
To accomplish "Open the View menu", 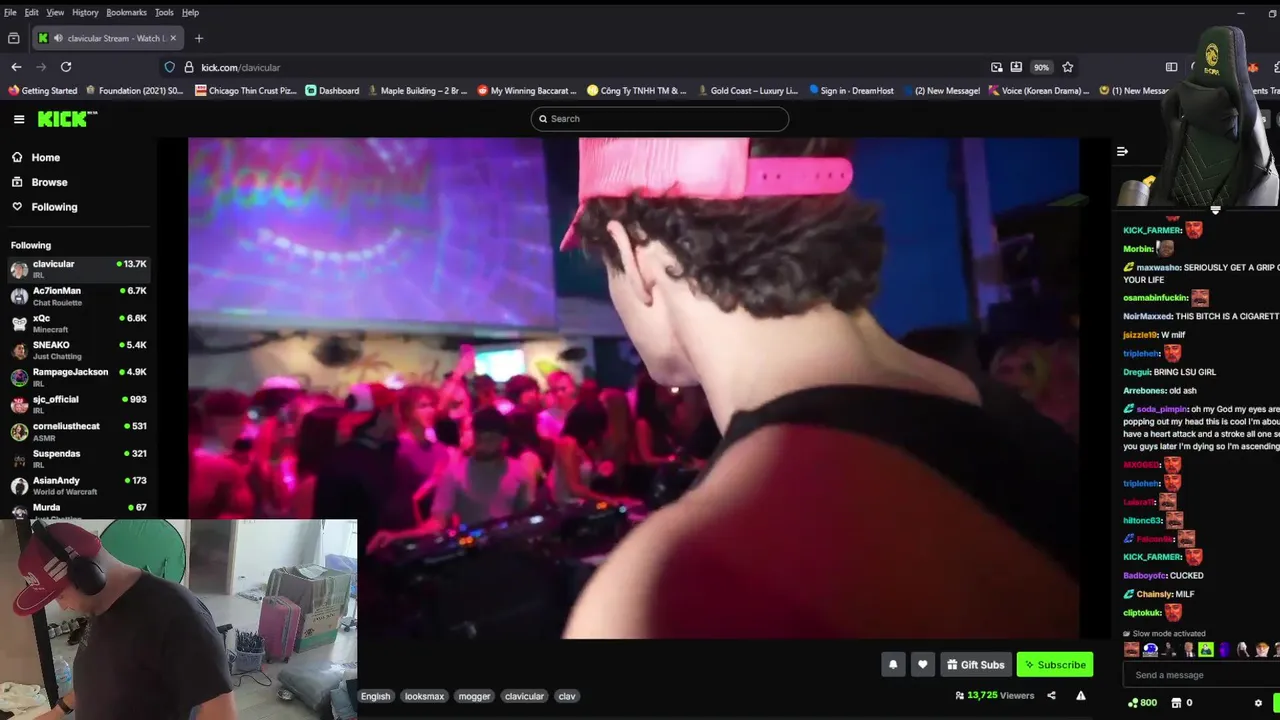I will 55,12.
